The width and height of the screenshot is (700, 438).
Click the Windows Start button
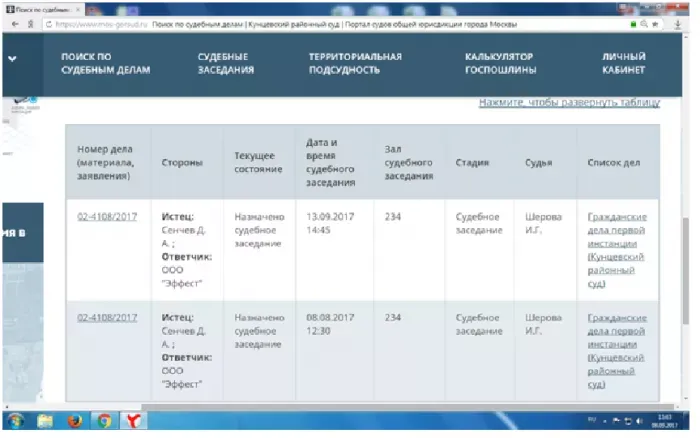click(x=16, y=422)
